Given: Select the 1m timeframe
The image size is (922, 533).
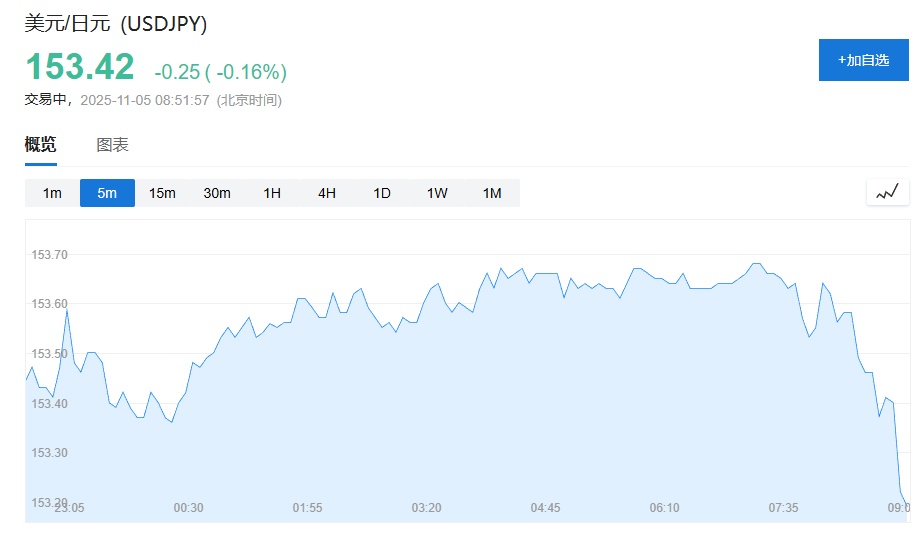Looking at the screenshot, I should 52,193.
